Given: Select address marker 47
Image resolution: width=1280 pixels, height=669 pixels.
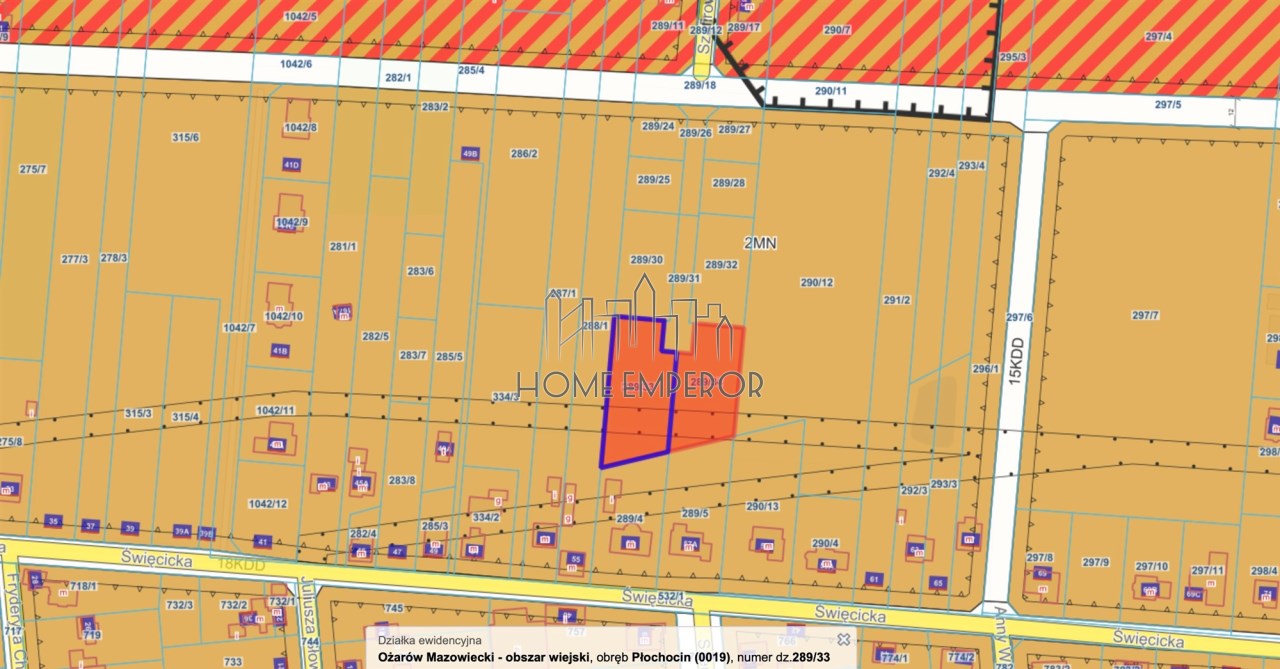Looking at the screenshot, I should [397, 551].
